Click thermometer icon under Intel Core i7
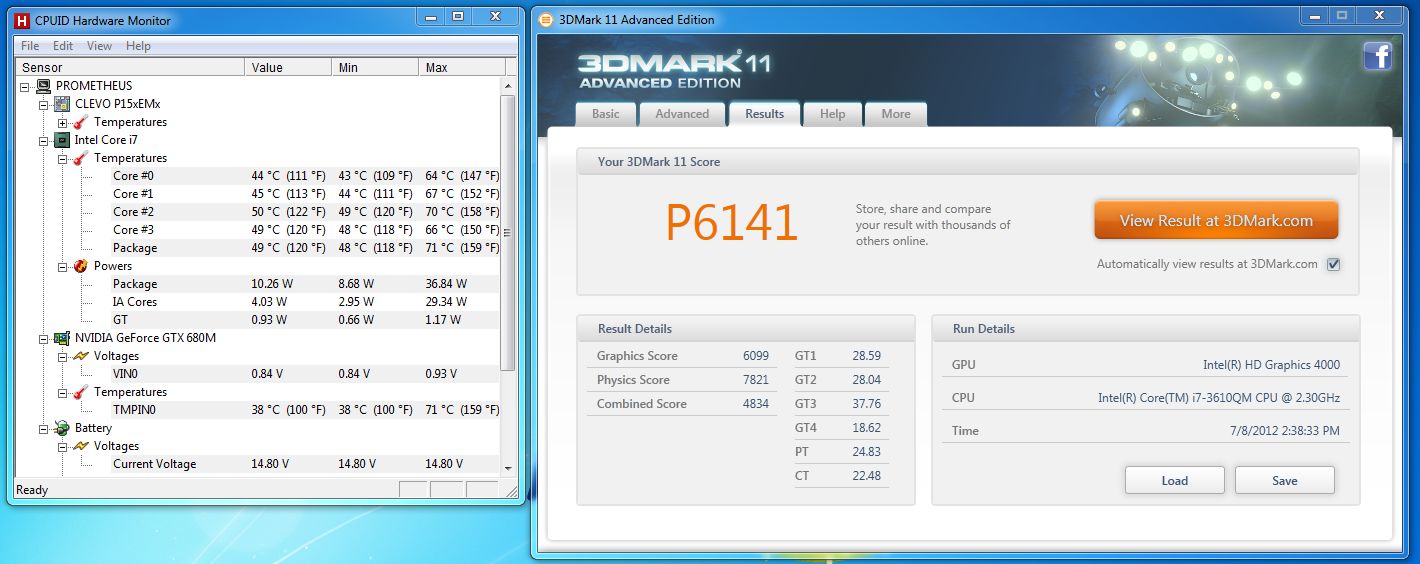This screenshot has width=1420, height=564. 80,158
